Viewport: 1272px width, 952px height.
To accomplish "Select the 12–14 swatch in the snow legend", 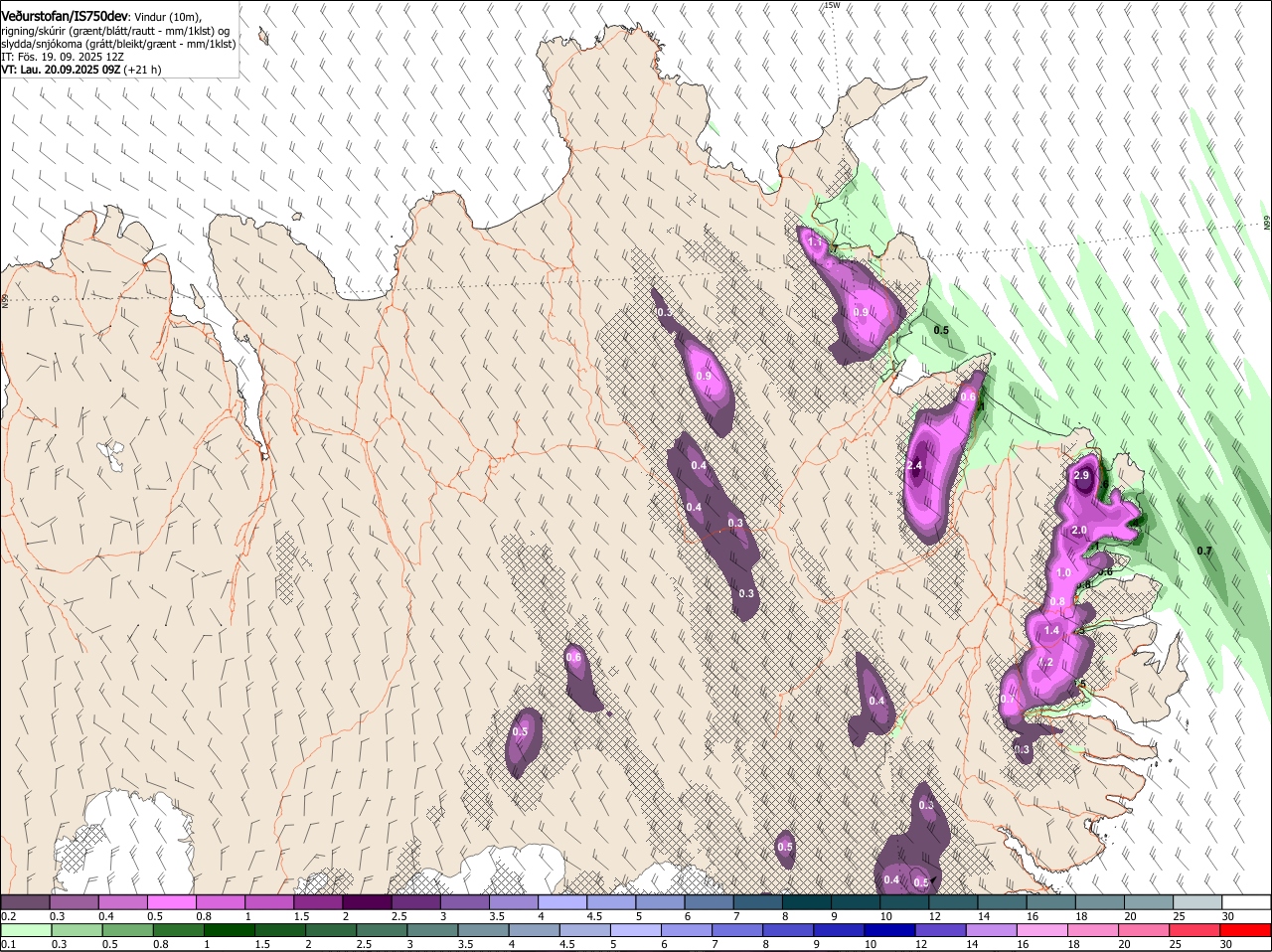I will (x=953, y=901).
